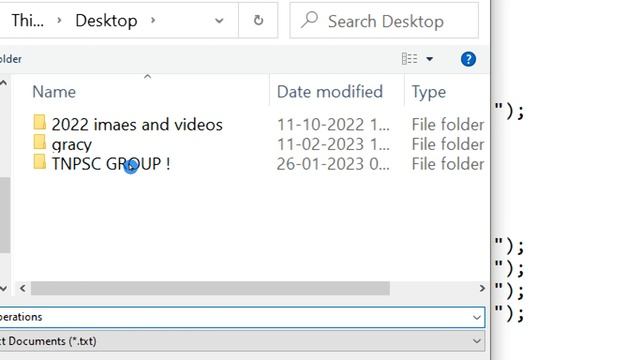640x360 pixels.
Task: Open the address bar history dropdown
Action: click(219, 20)
